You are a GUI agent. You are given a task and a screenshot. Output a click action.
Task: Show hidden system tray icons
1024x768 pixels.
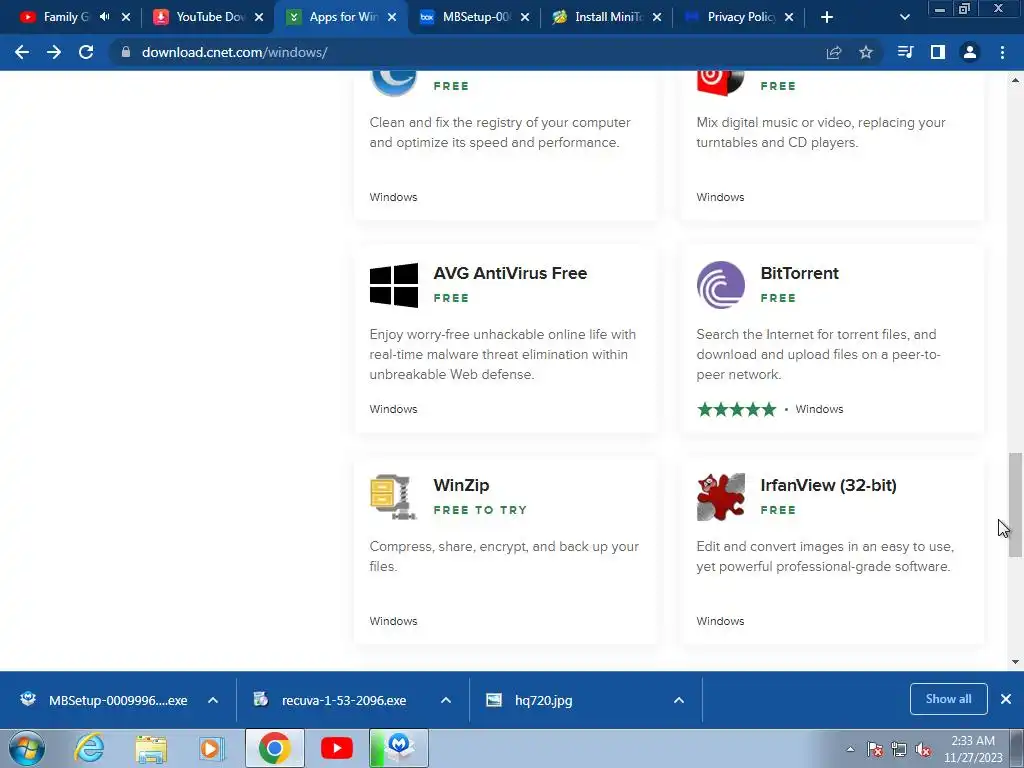pyautogui.click(x=850, y=749)
